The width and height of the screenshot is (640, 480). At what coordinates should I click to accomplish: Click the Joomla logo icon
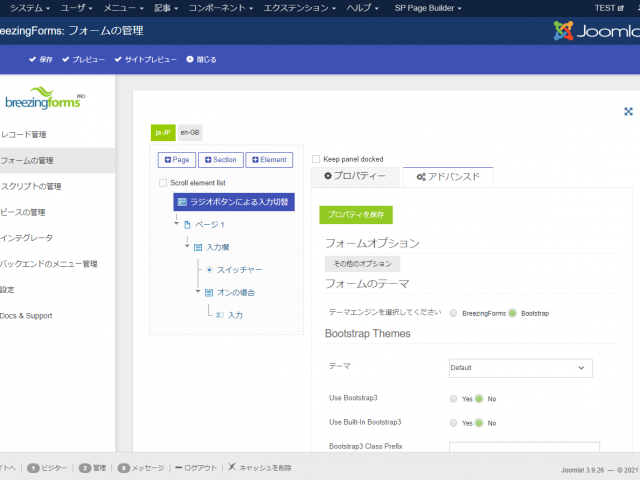point(563,31)
